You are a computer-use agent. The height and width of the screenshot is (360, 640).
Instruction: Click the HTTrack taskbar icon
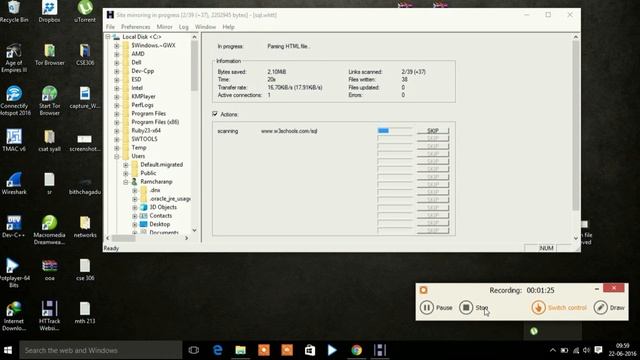[x=380, y=350]
